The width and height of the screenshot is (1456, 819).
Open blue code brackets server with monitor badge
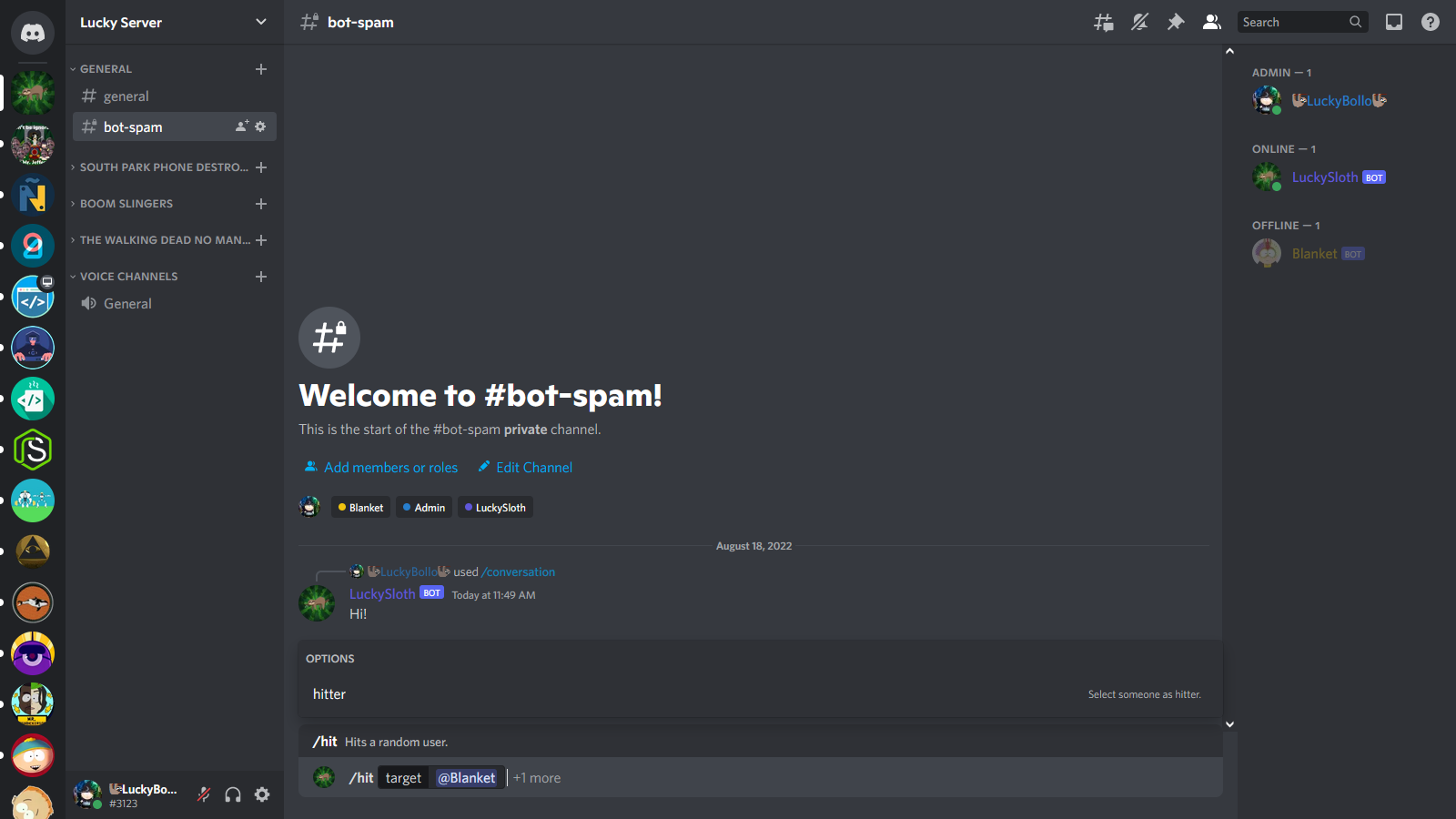coord(33,297)
